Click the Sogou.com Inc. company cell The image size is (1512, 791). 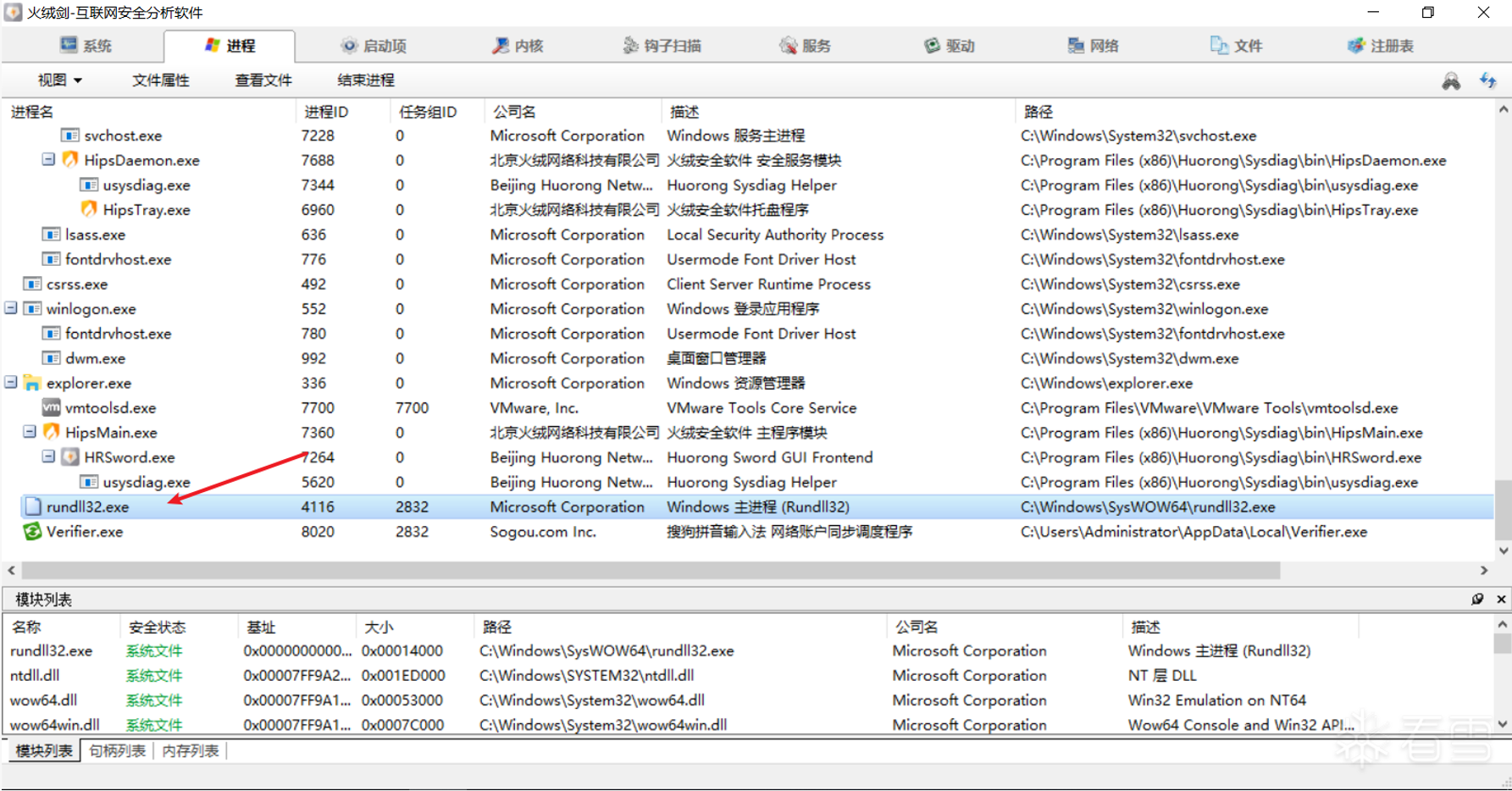pos(543,532)
